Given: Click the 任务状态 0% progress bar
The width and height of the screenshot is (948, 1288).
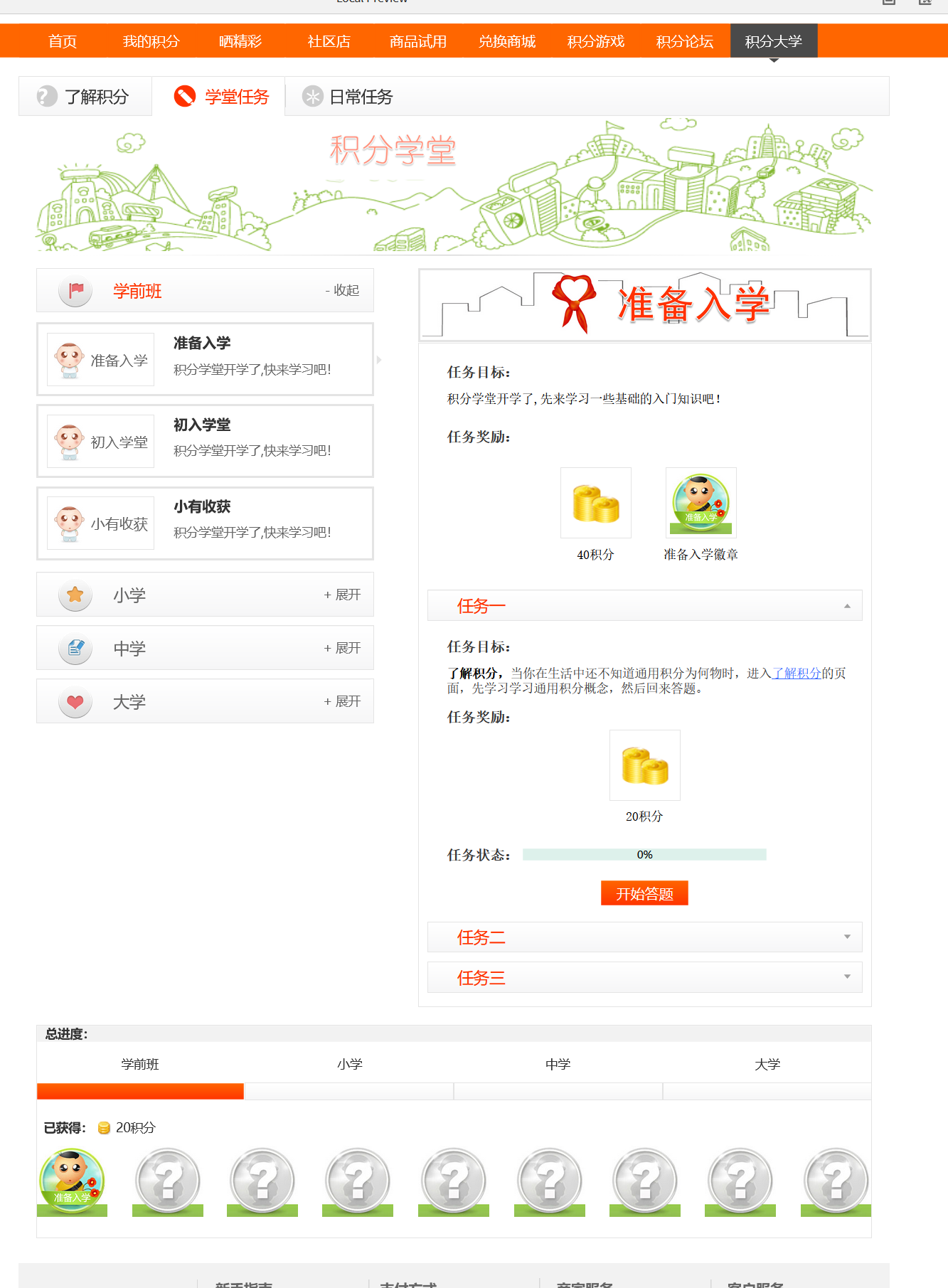Looking at the screenshot, I should pos(644,854).
